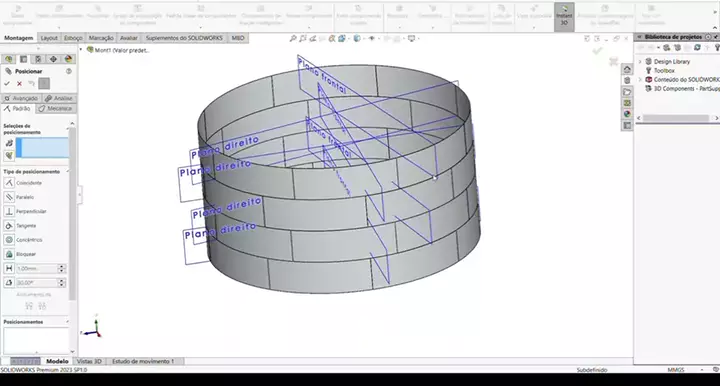The image size is (720, 386).
Task: Select the Bloquear mate type
Action: (x=9, y=254)
